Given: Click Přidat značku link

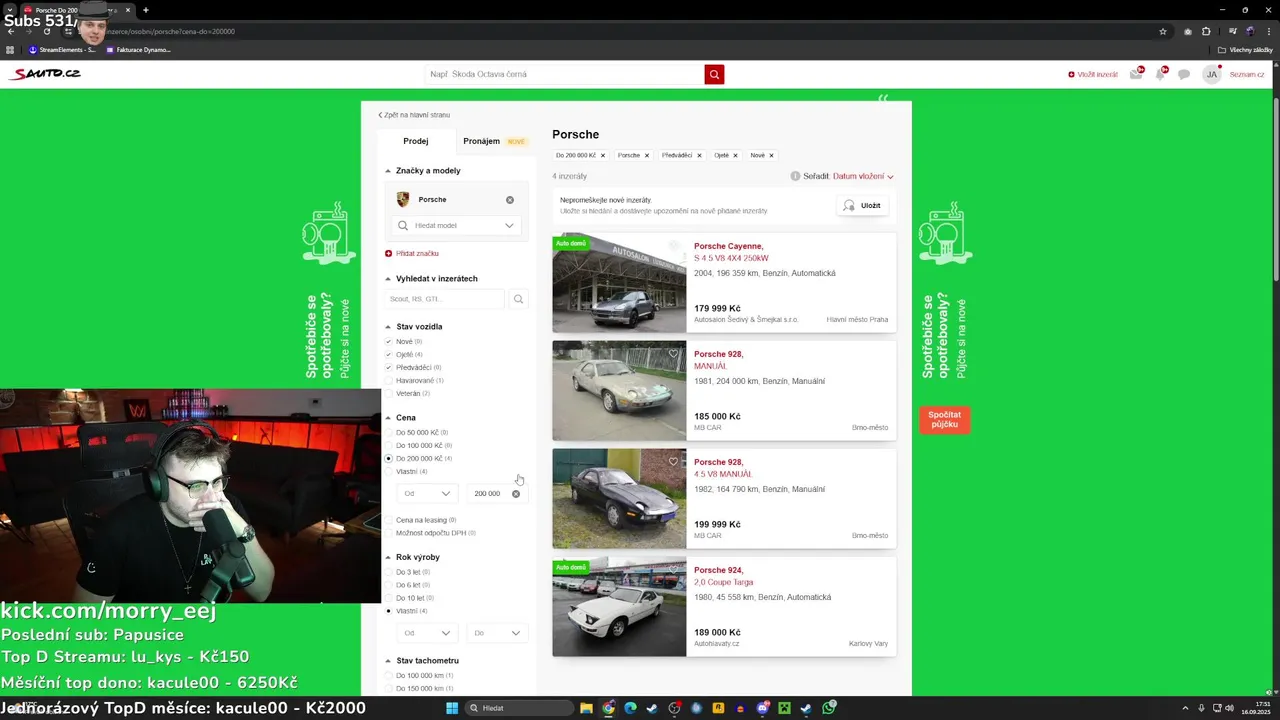Looking at the screenshot, I should [412, 254].
